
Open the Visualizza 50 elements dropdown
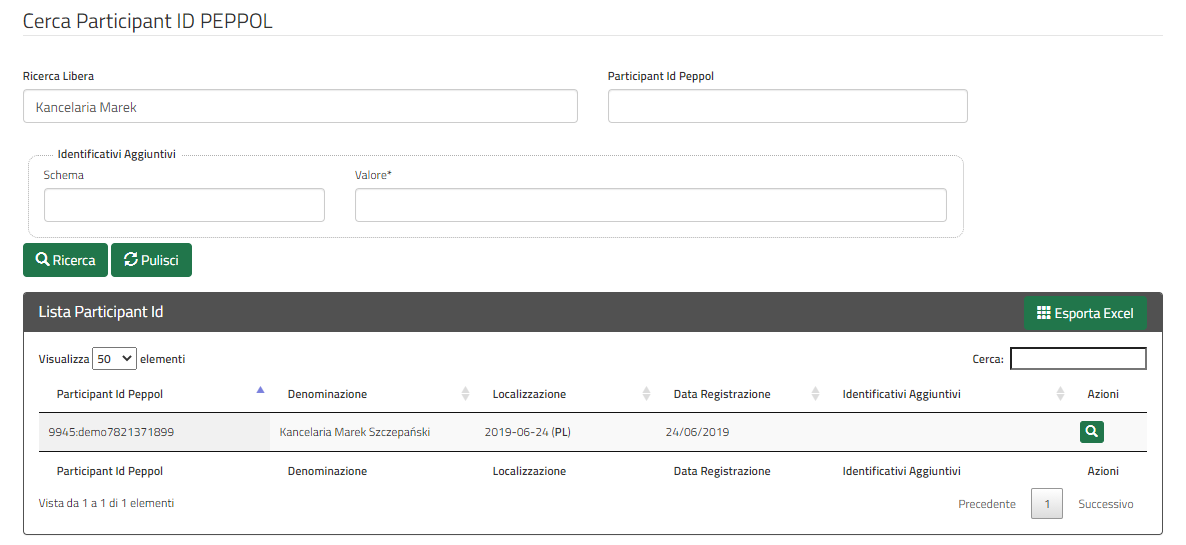pyautogui.click(x=114, y=359)
